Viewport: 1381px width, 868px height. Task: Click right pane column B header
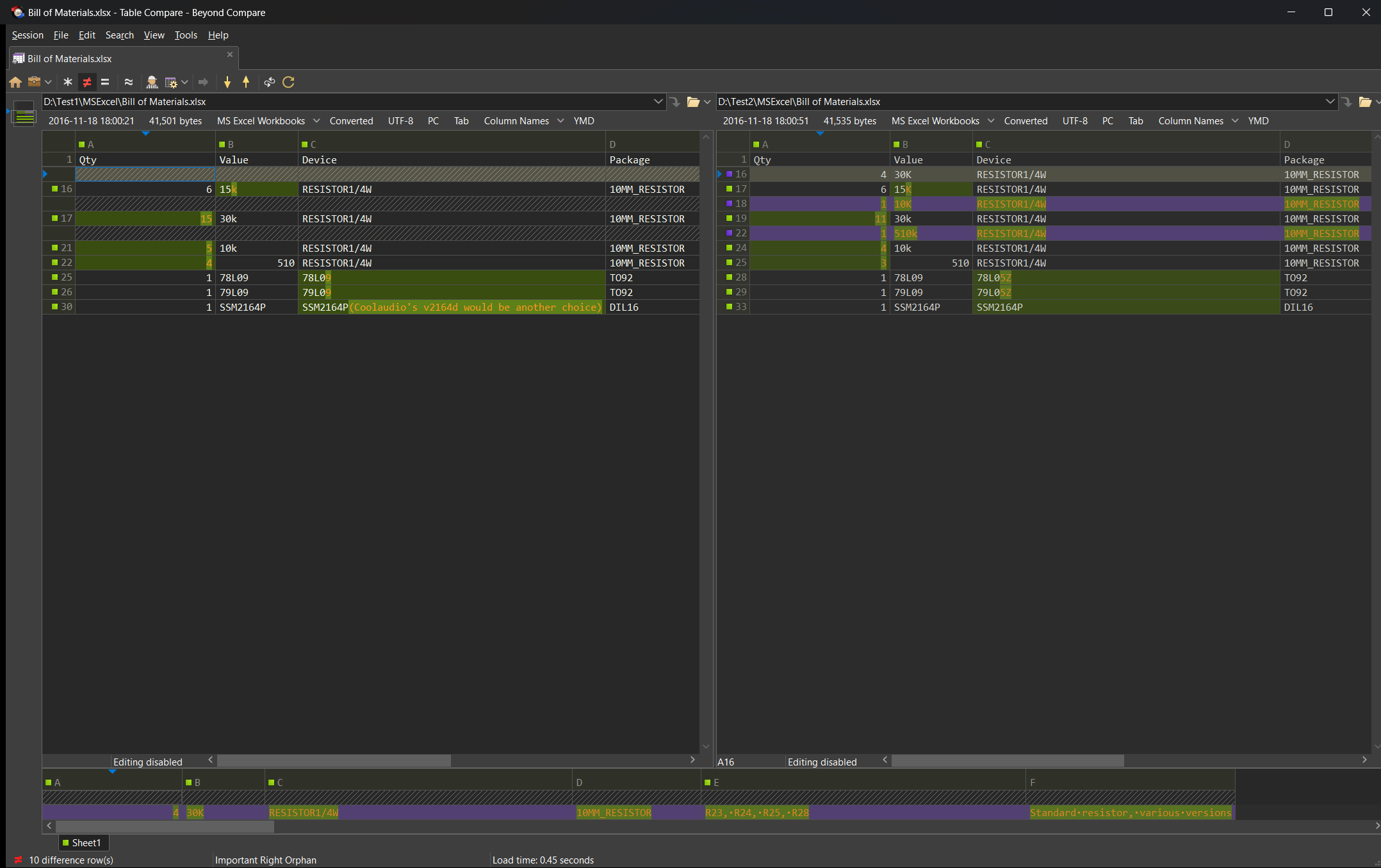(x=931, y=145)
